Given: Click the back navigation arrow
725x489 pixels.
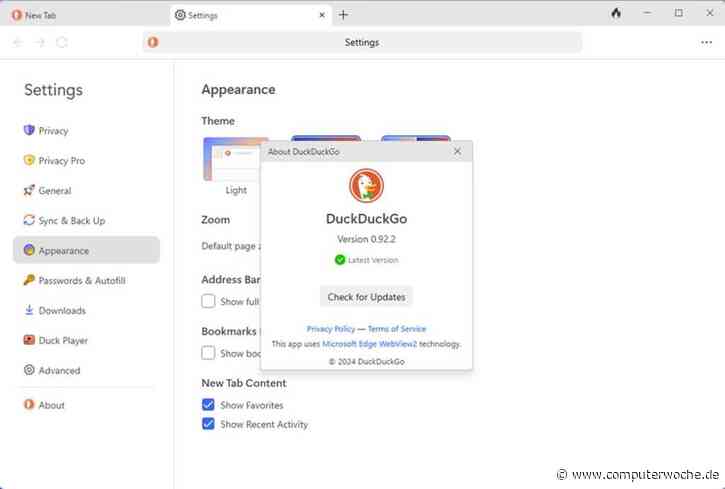Looking at the screenshot, I should point(18,43).
